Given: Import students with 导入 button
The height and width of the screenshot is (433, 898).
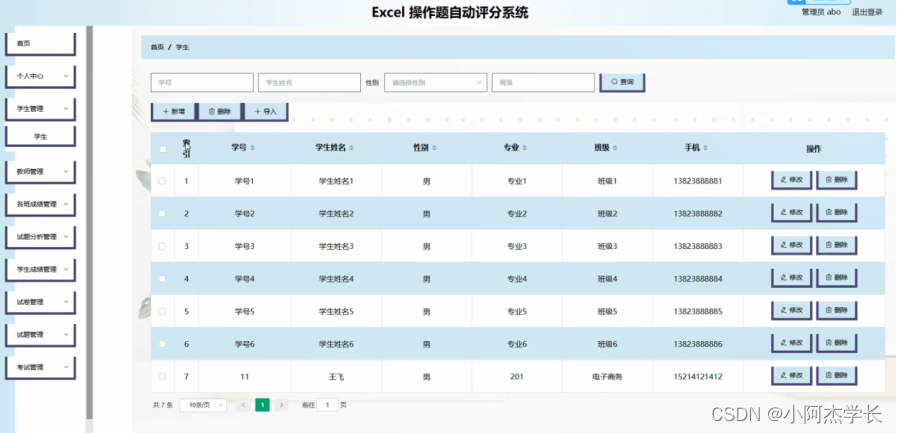Looking at the screenshot, I should 266,112.
